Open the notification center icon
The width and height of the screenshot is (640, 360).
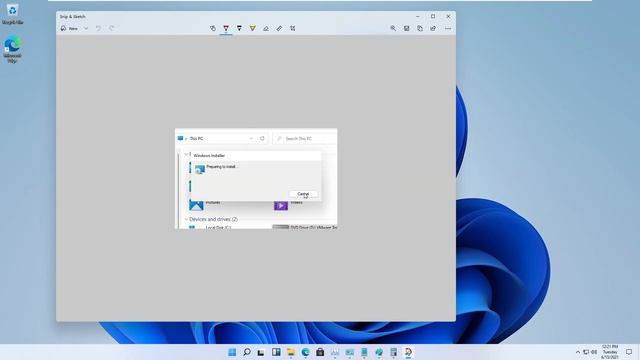(x=629, y=352)
